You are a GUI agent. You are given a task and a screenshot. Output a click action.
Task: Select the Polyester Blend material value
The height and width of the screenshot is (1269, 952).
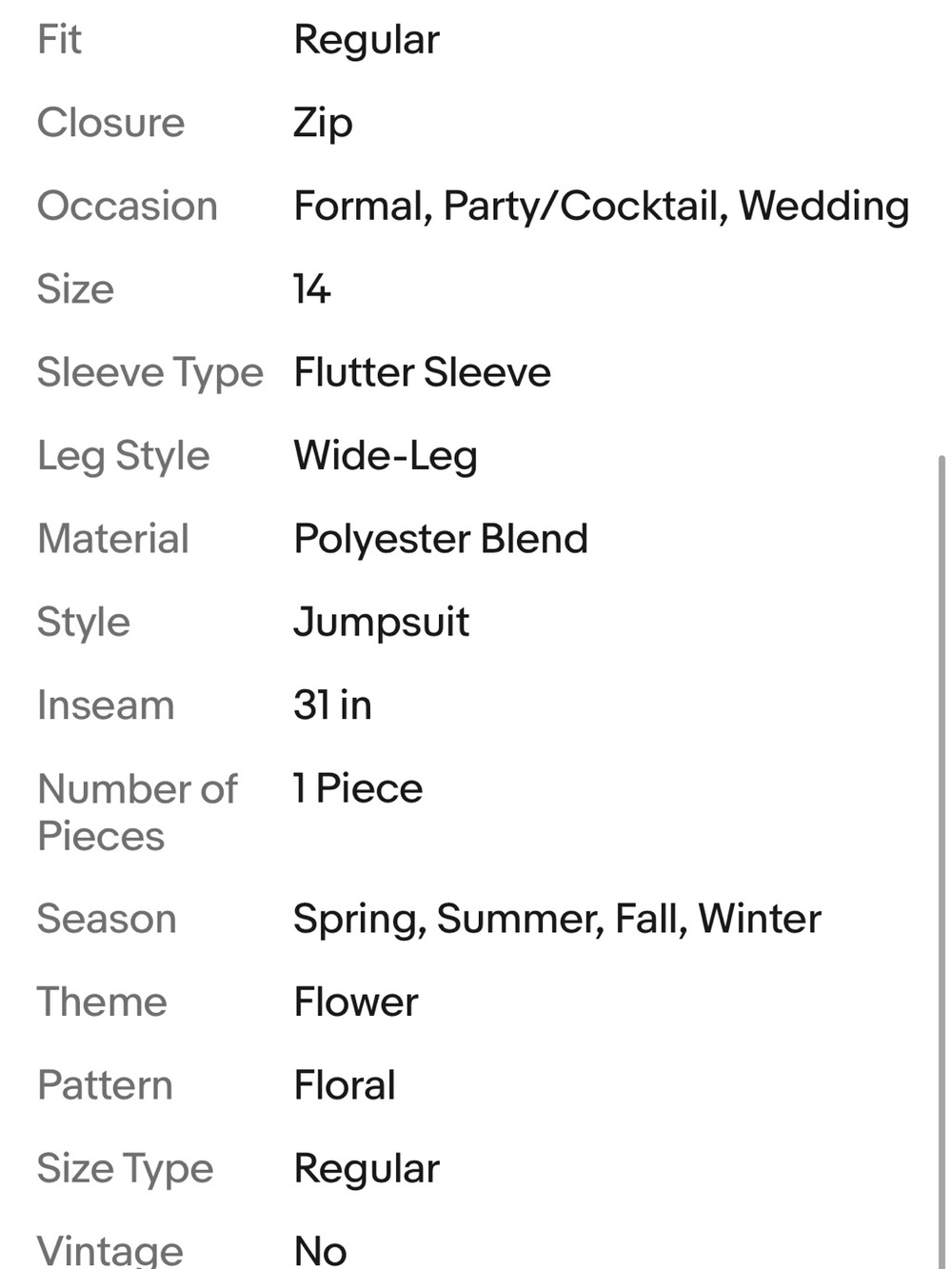tap(441, 539)
